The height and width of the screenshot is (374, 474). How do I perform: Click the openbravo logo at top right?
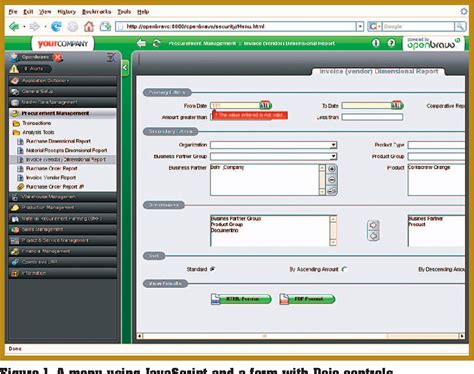click(x=433, y=44)
